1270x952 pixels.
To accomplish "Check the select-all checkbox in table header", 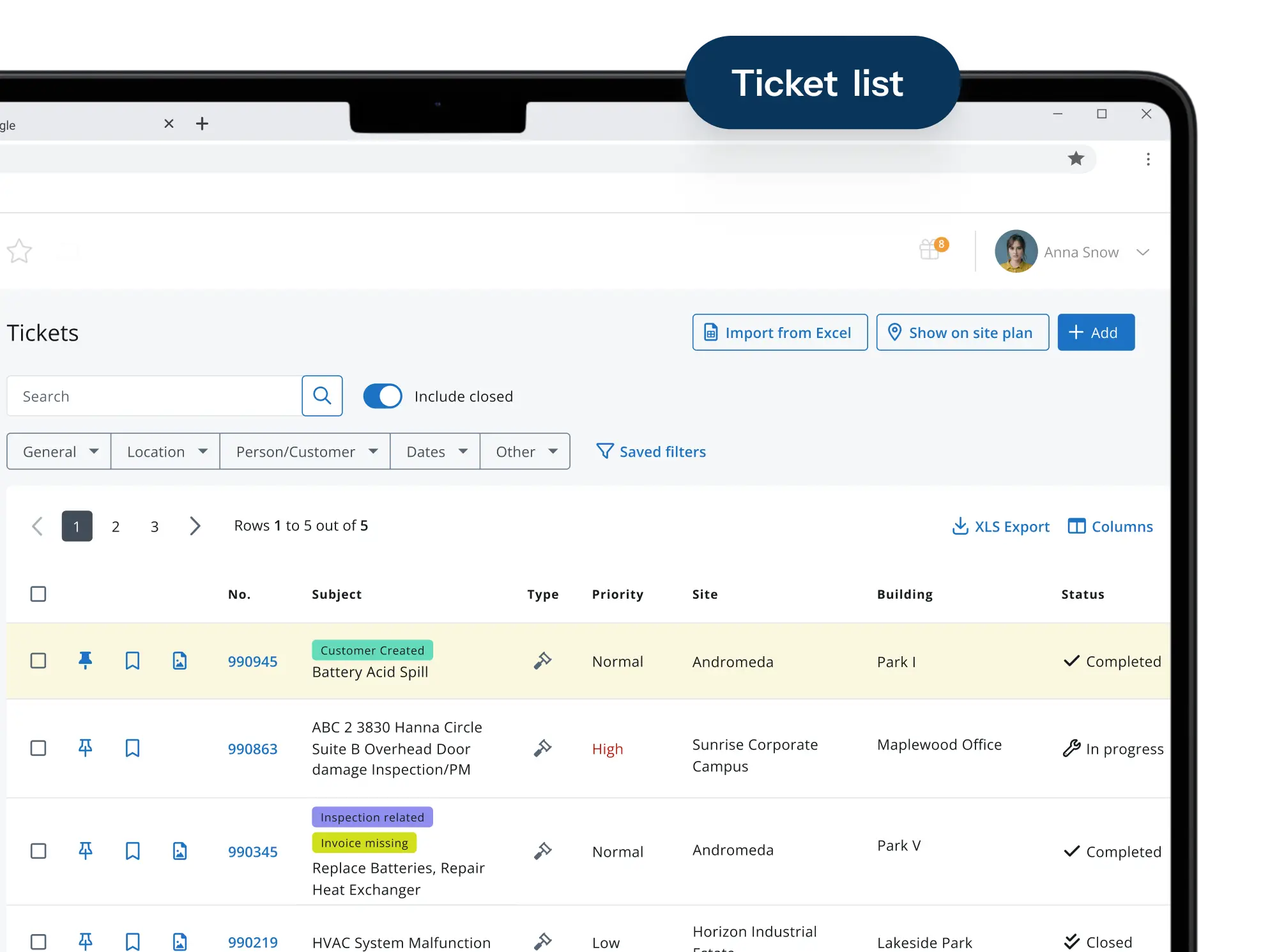I will point(38,594).
